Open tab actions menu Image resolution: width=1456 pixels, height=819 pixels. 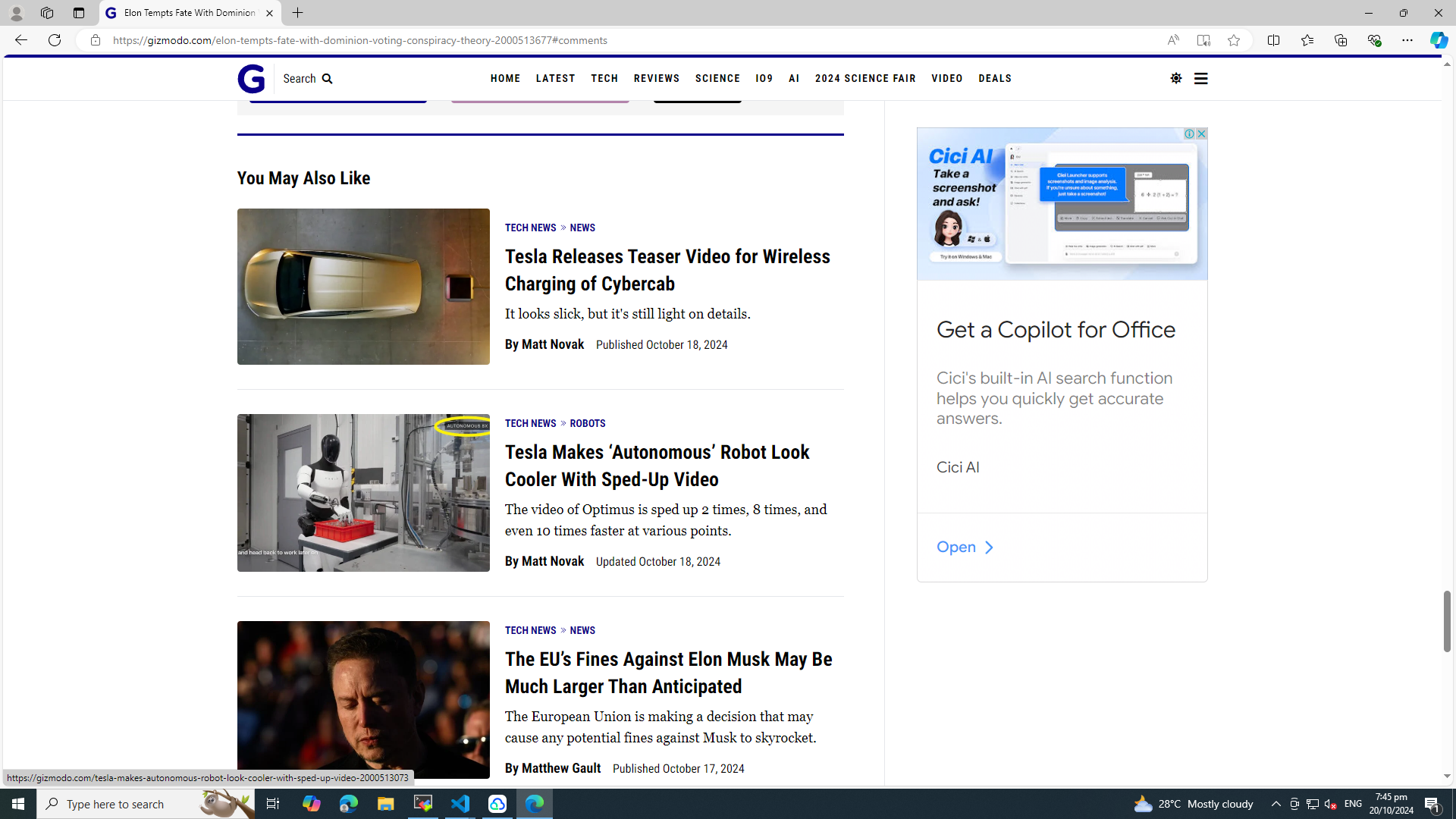pos(79,13)
